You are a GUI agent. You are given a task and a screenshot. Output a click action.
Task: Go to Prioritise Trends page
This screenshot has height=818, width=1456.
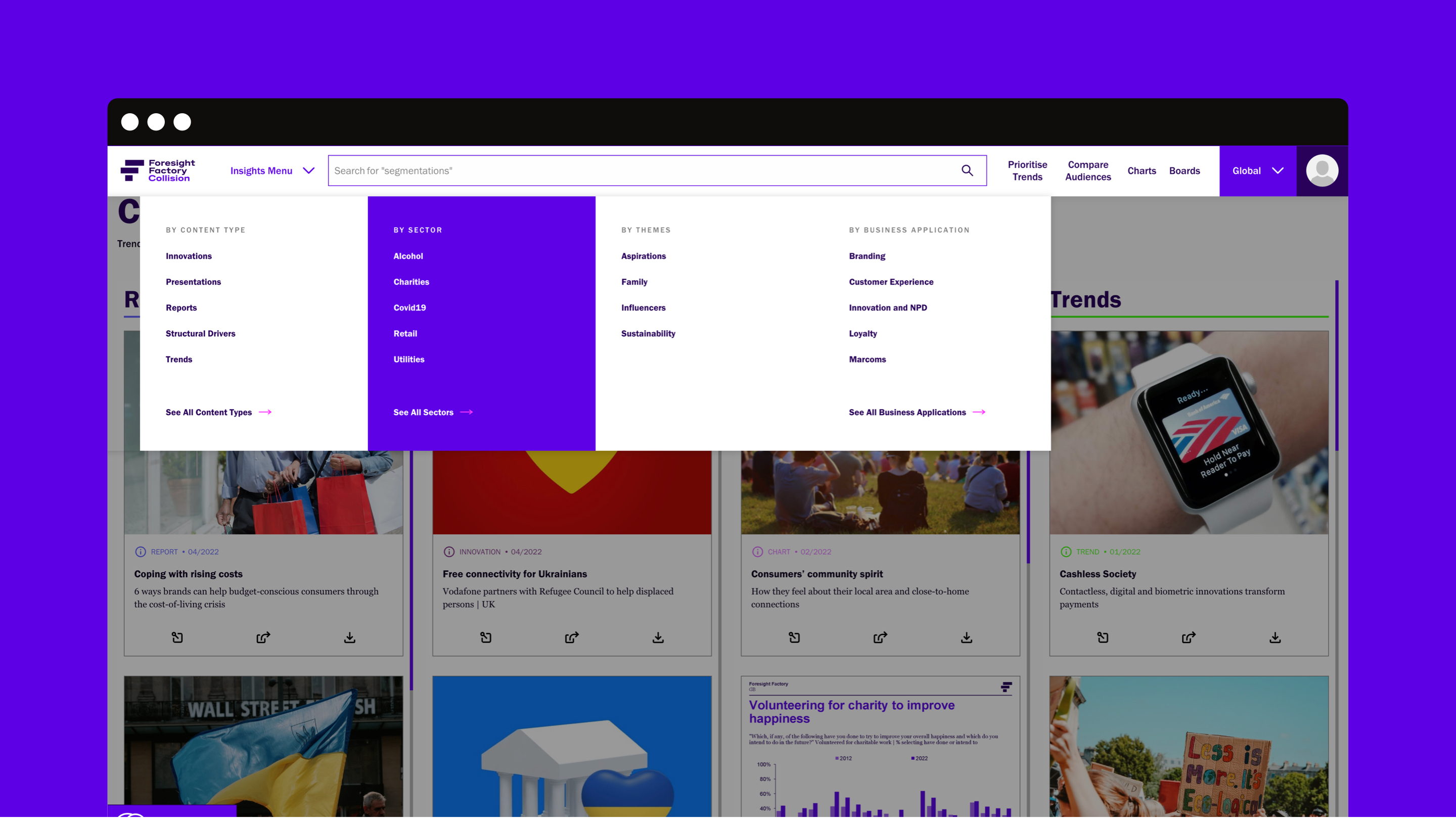(1027, 171)
